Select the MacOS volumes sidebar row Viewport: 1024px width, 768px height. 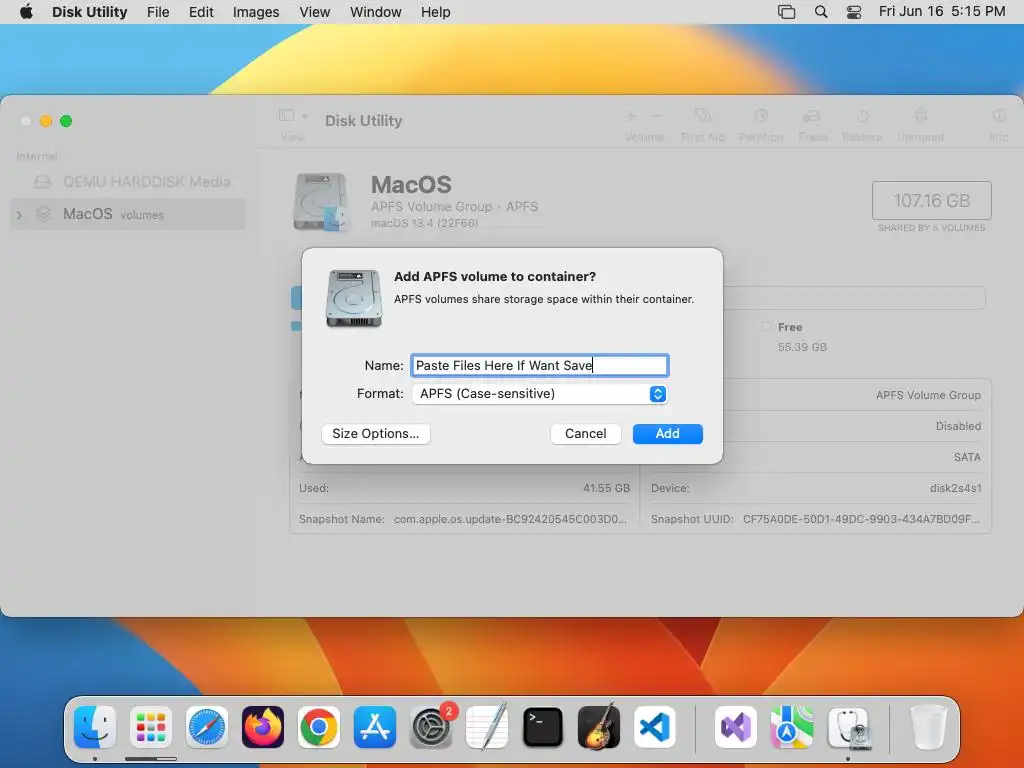pyautogui.click(x=128, y=214)
